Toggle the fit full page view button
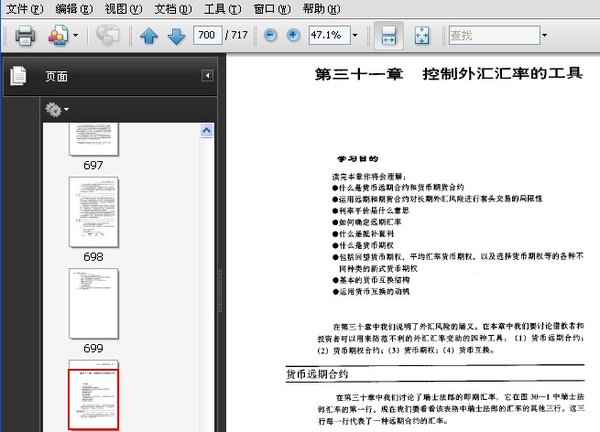Viewport: 600px width, 432px height. tap(422, 36)
